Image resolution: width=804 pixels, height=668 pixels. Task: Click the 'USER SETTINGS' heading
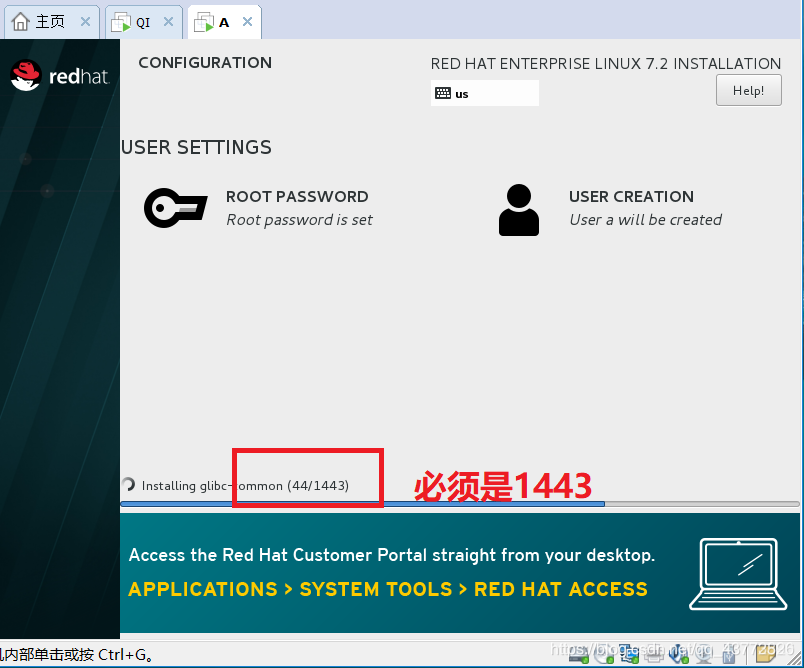tap(196, 148)
